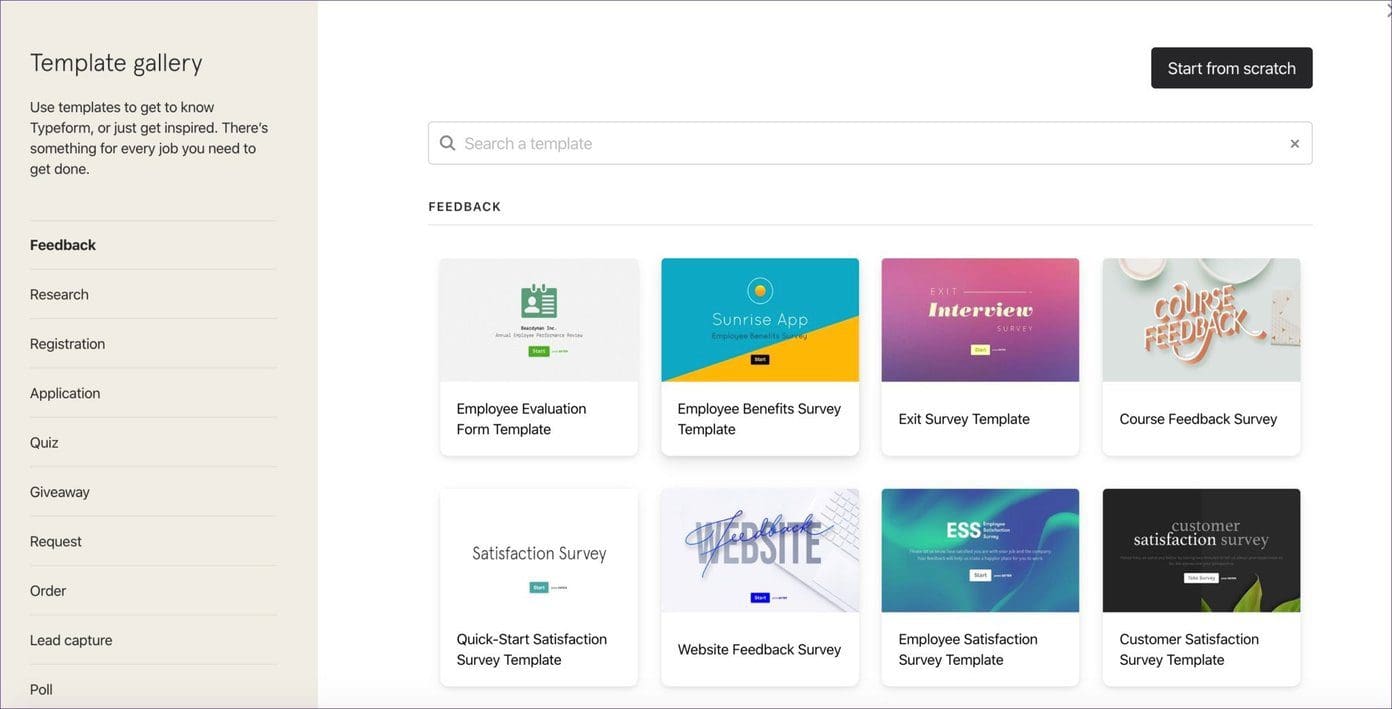1392x709 pixels.
Task: Click Employee Satisfaction Survey Template title
Action: click(968, 649)
